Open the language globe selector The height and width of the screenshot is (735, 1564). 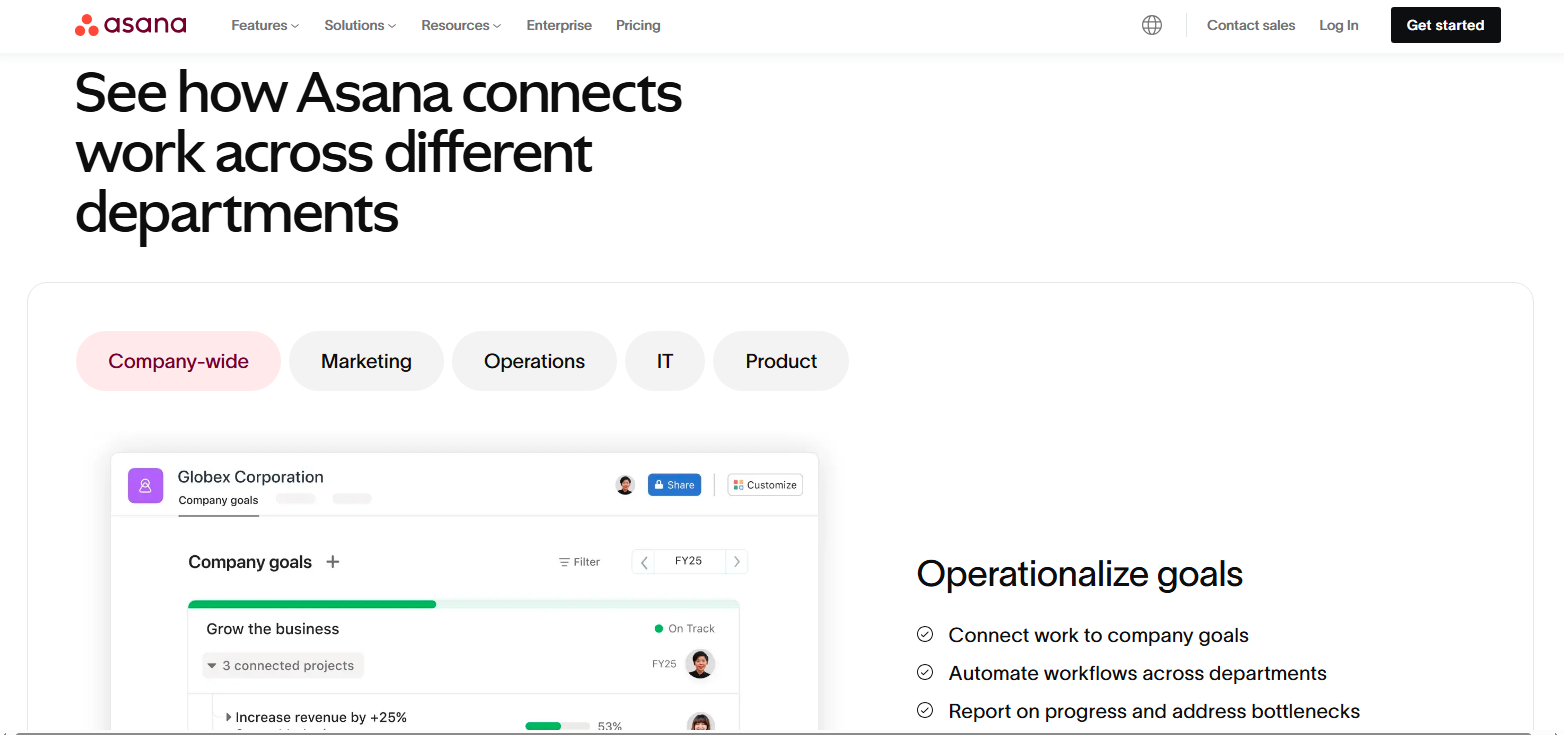[x=1152, y=25]
